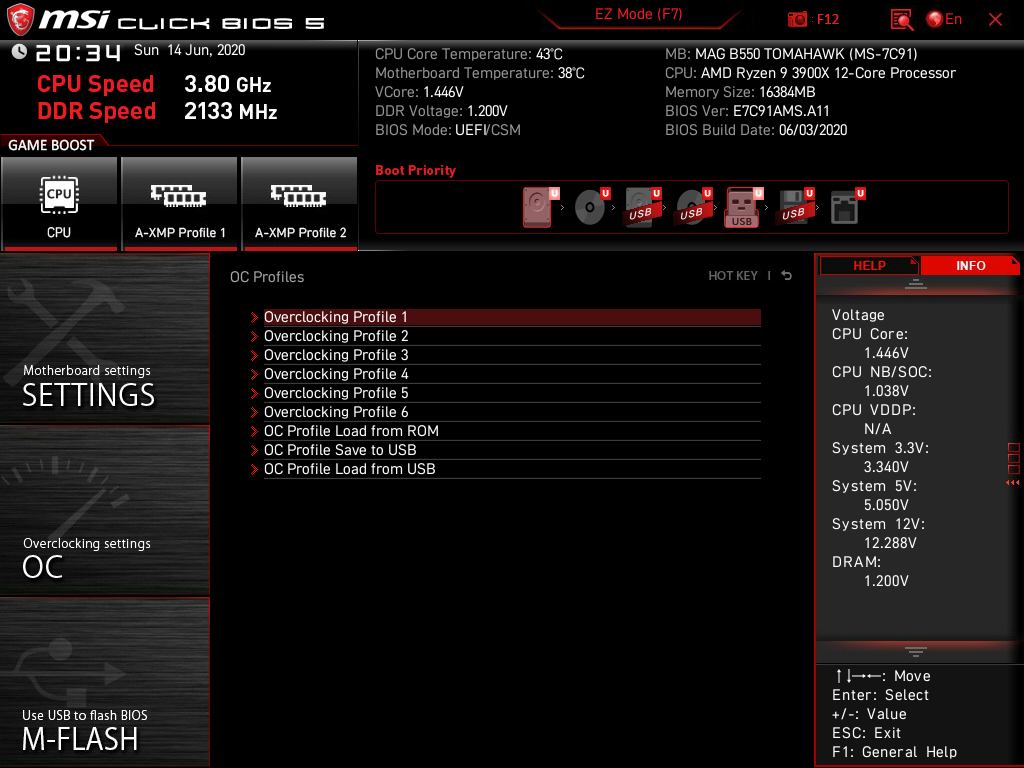Screen dimensions: 1024x768
Task: Click the System 12V 12.288V value
Action: [x=890, y=543]
